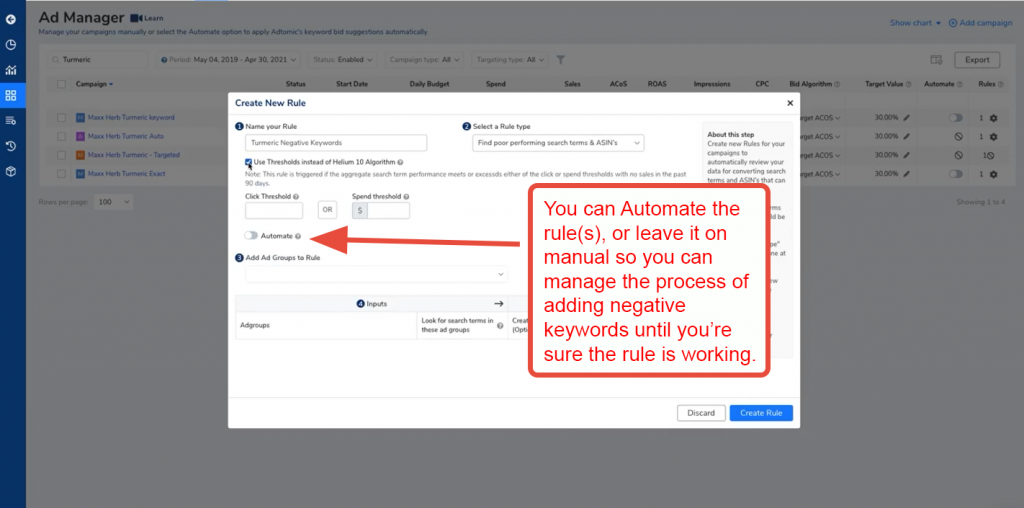
Task: Open Maxx Herb Turmeric - Targeted campaign link
Action: (134, 155)
